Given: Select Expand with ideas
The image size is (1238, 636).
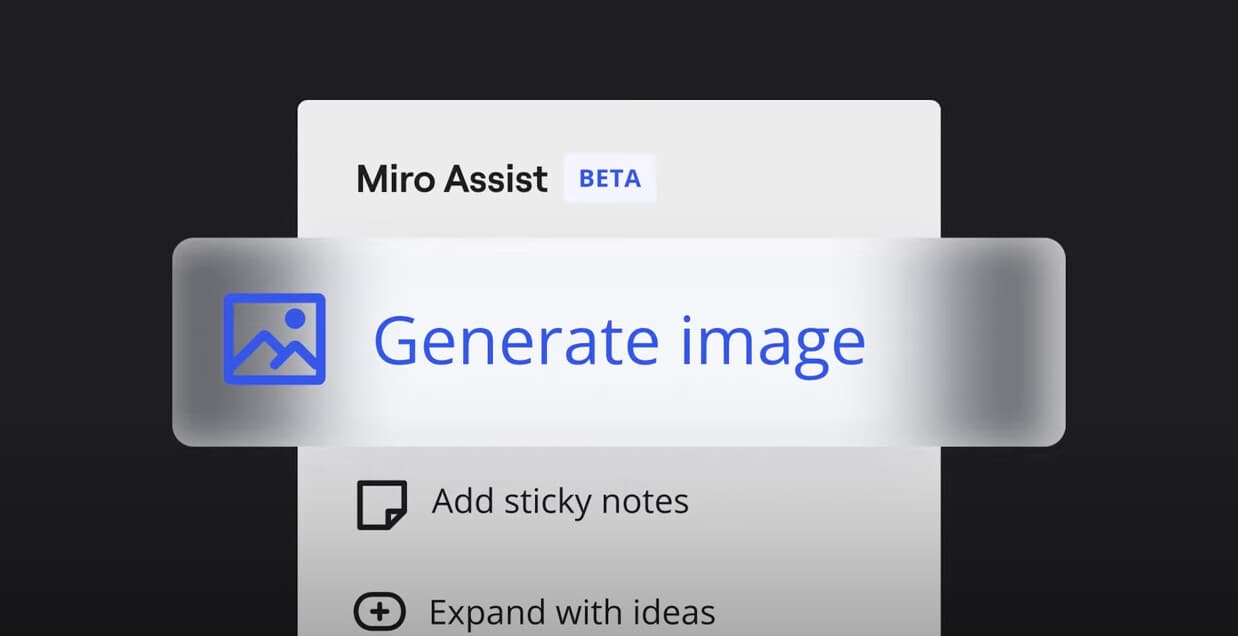Looking at the screenshot, I should tap(572, 612).
